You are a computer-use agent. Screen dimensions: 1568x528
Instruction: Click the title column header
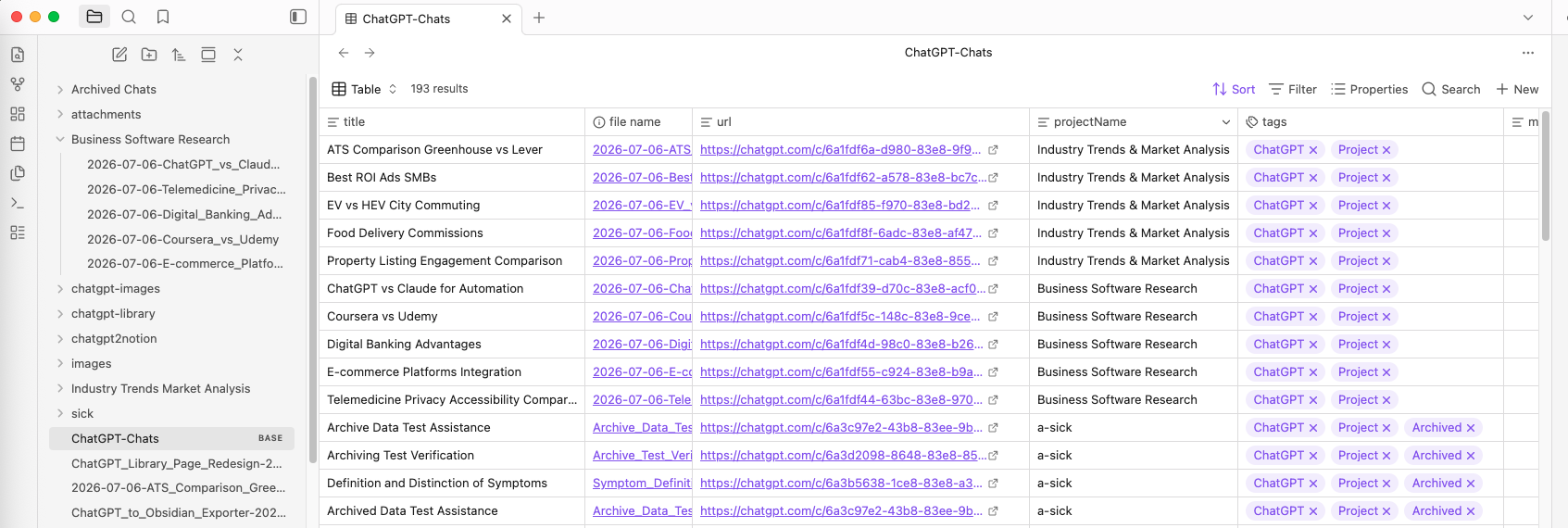(x=452, y=122)
